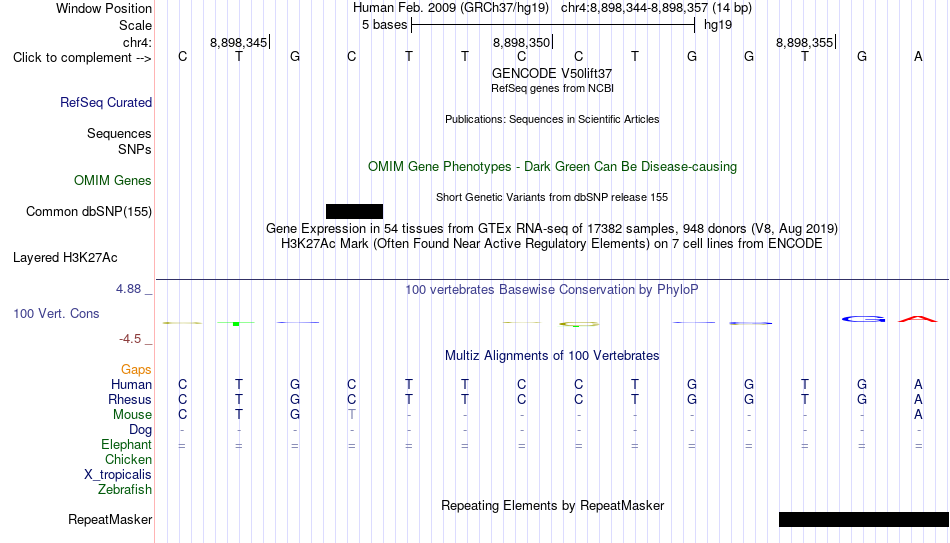Image resolution: width=950 pixels, height=543 pixels.
Task: Click the Zebrafish species label
Action: click(125, 489)
